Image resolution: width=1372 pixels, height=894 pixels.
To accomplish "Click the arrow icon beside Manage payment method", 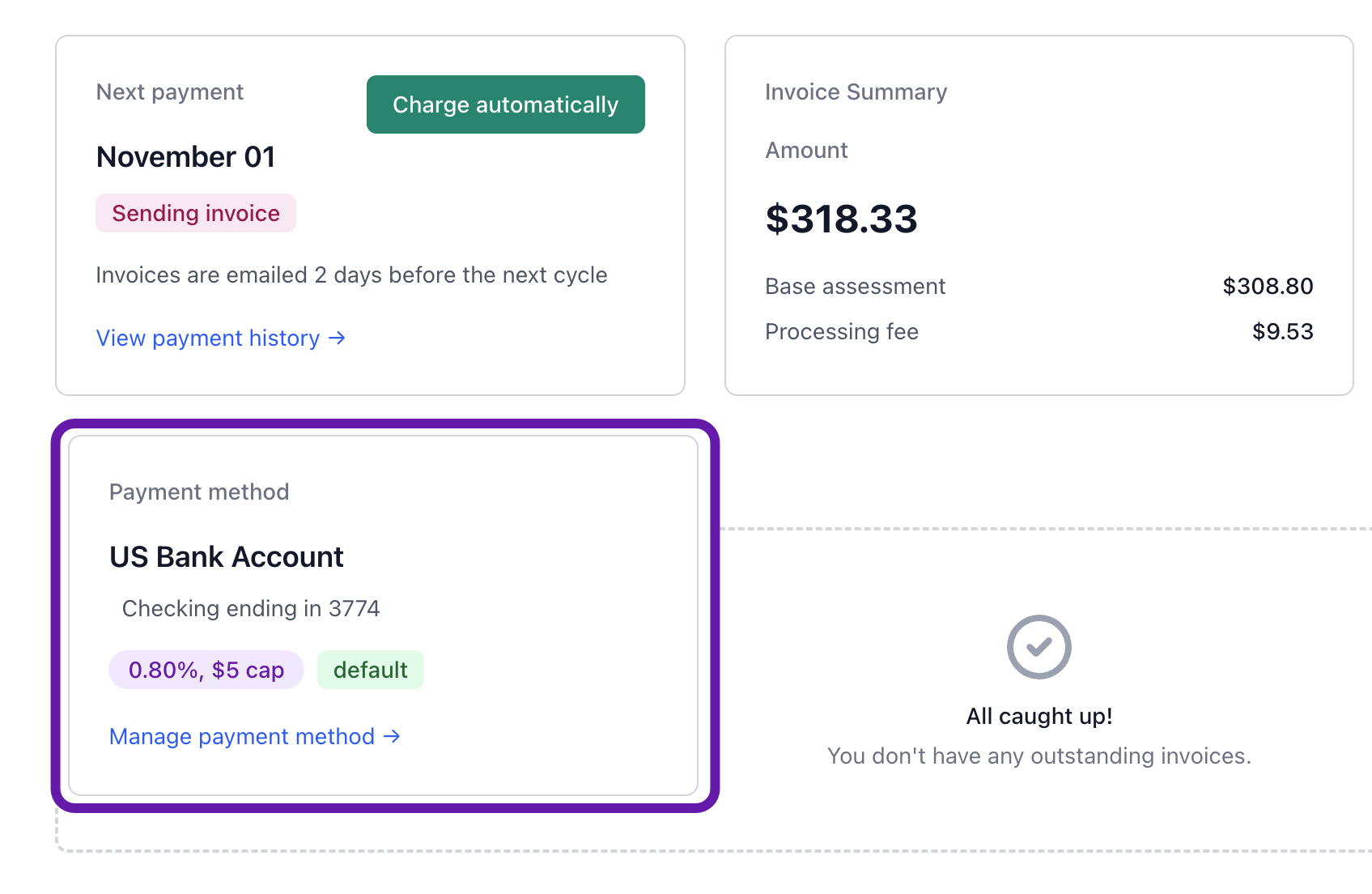I will pyautogui.click(x=391, y=737).
